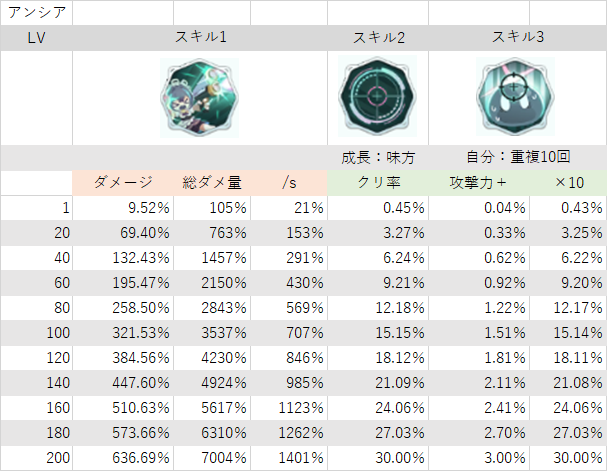Select the 成長：味方 label cell
Screen dimensions: 607x471
coord(378,158)
